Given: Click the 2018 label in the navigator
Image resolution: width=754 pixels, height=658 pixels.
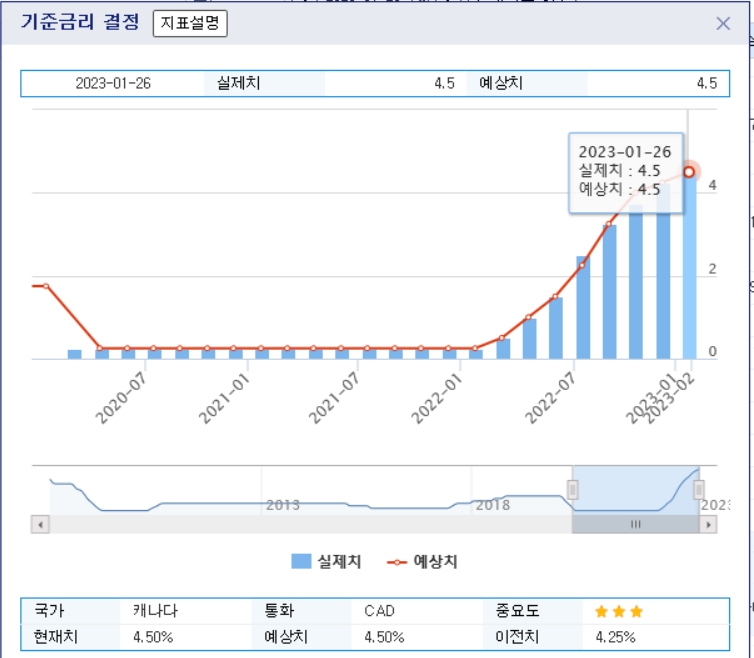Looking at the screenshot, I should [x=493, y=505].
